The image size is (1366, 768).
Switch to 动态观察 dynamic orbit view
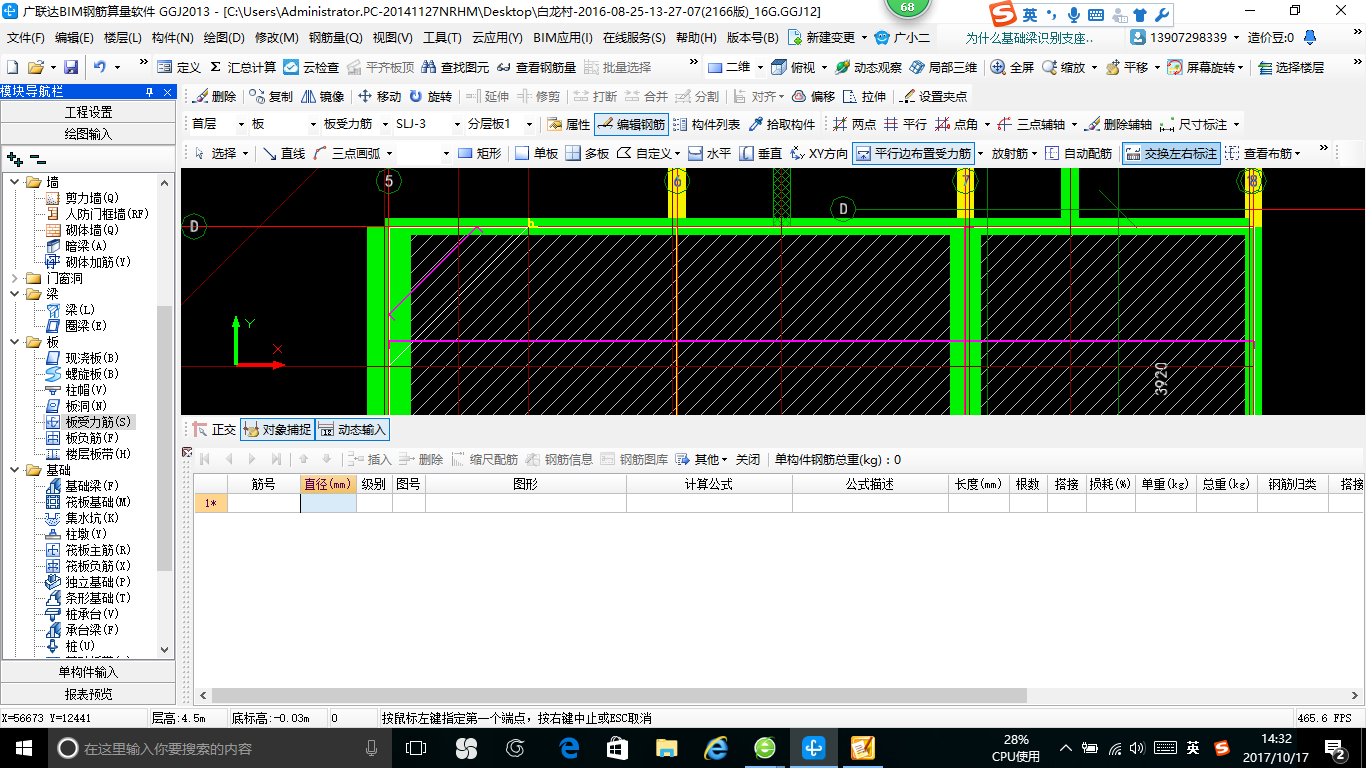tap(868, 67)
